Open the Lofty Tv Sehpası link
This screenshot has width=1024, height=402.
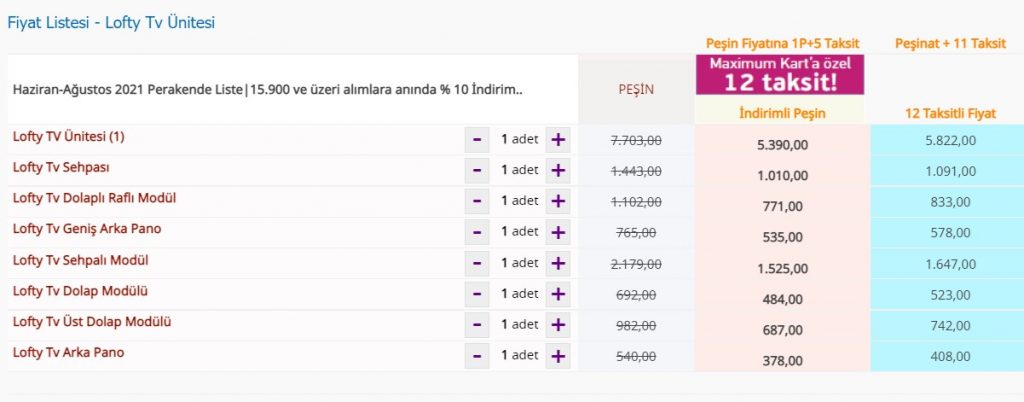61,167
